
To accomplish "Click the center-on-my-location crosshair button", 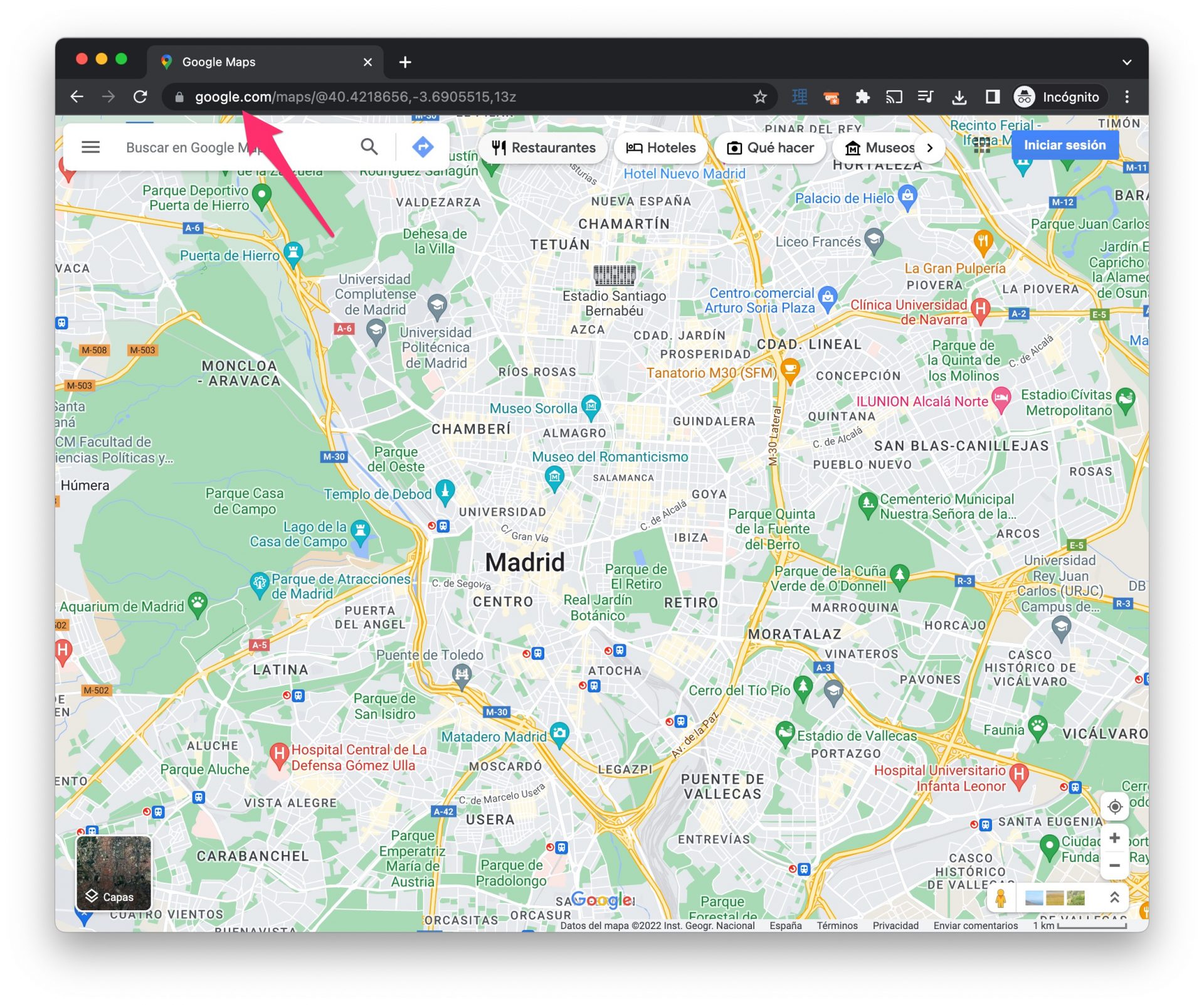I will tap(1116, 807).
